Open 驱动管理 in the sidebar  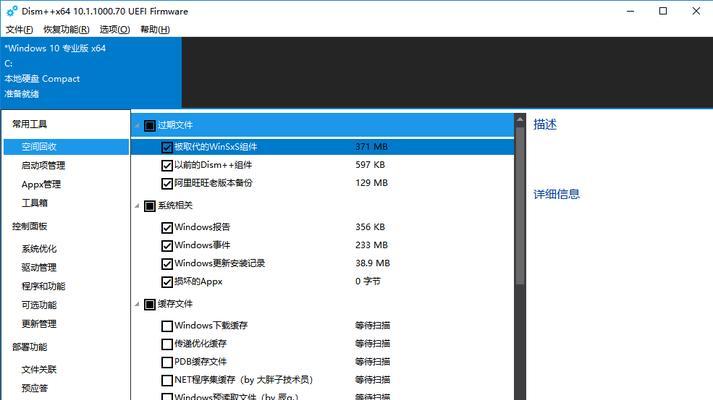39,267
